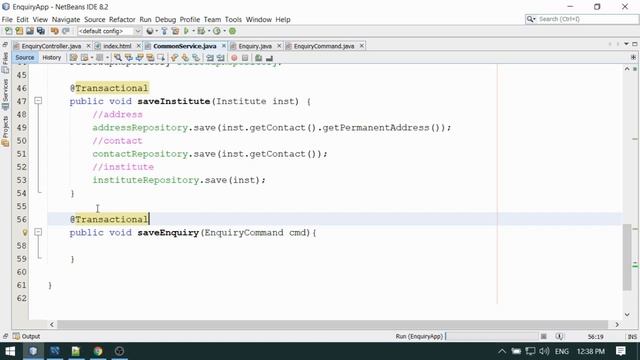Open the dropdown arrow next to Debug
640x360 pixels.
209,31
